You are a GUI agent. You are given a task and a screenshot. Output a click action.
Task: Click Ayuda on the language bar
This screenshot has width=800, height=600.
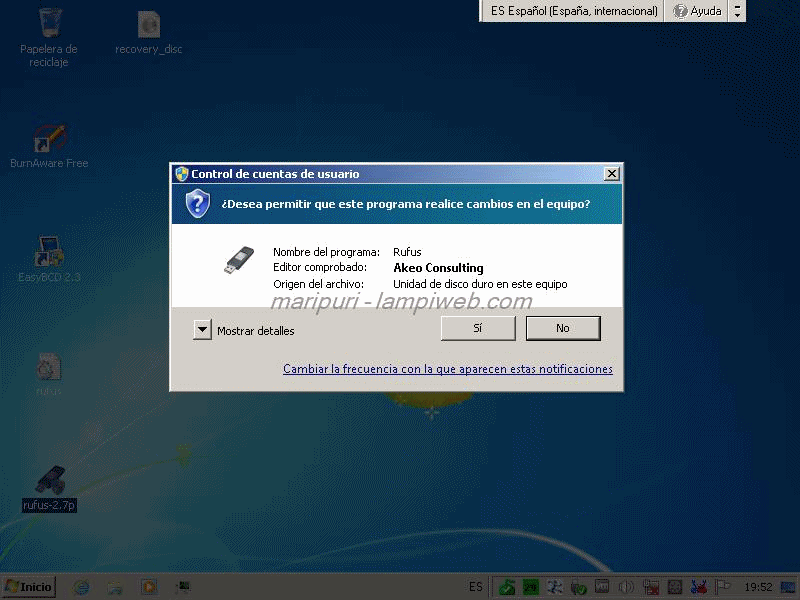(x=698, y=11)
